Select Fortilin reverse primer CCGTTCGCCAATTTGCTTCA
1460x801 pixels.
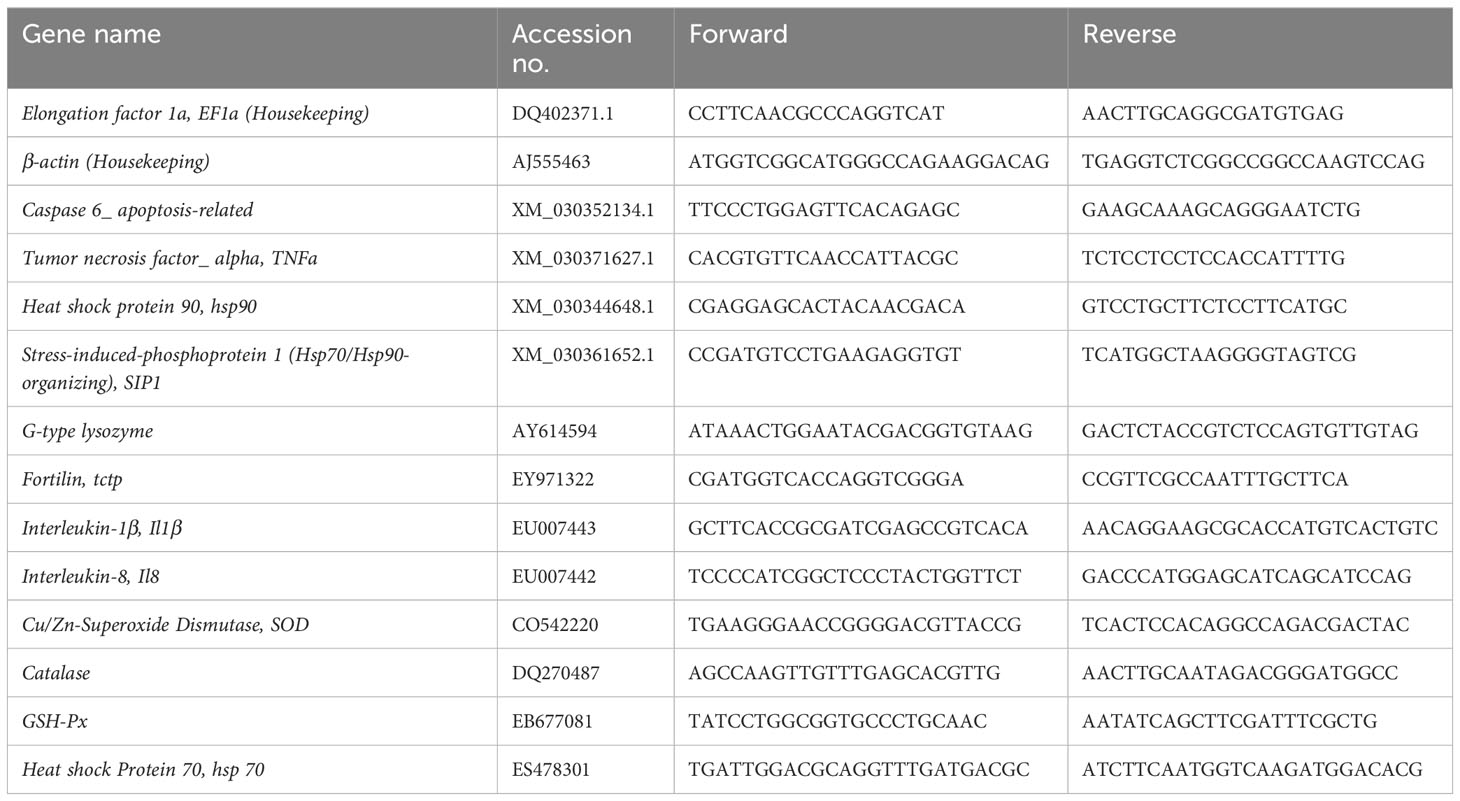[1215, 479]
